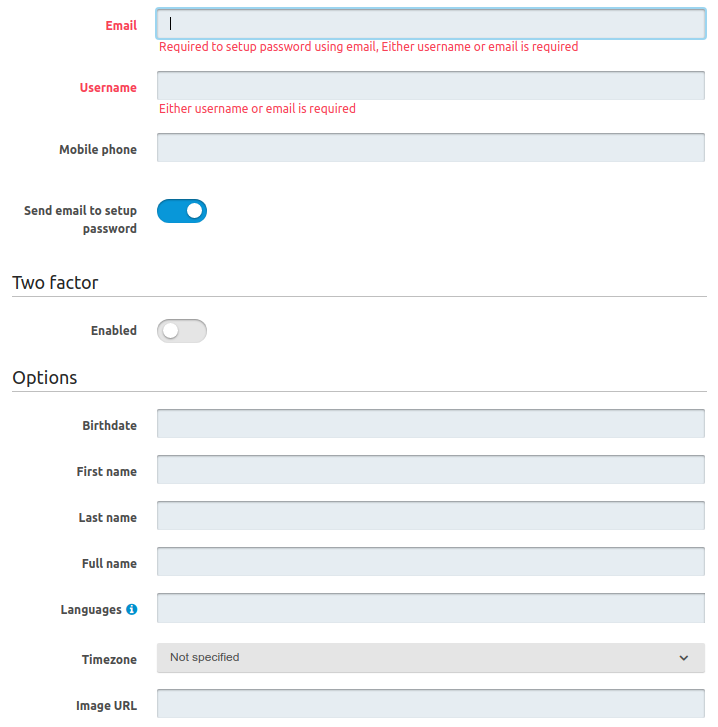Focus the Image URL field

pyautogui.click(x=430, y=704)
